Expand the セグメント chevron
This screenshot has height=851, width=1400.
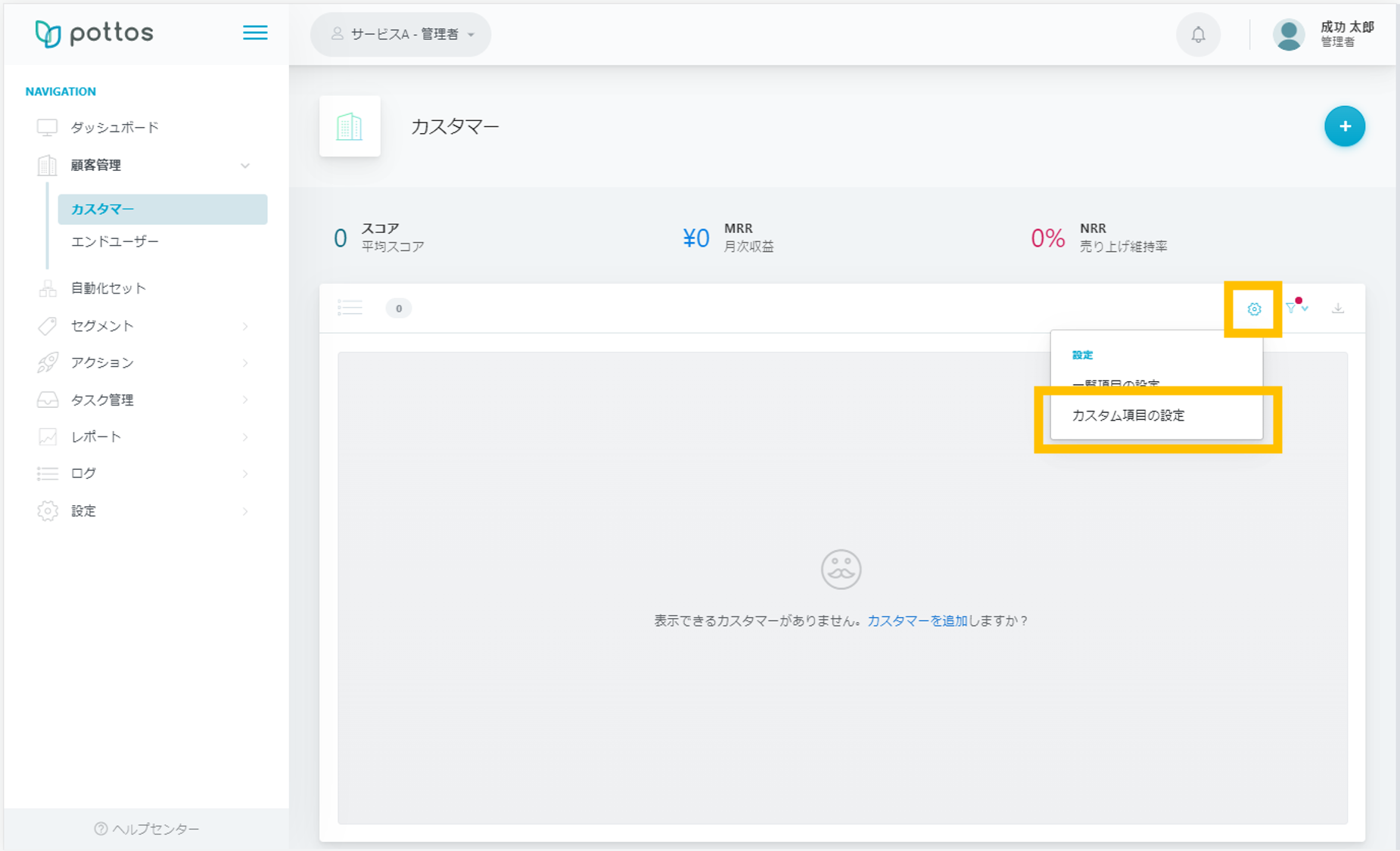point(245,326)
